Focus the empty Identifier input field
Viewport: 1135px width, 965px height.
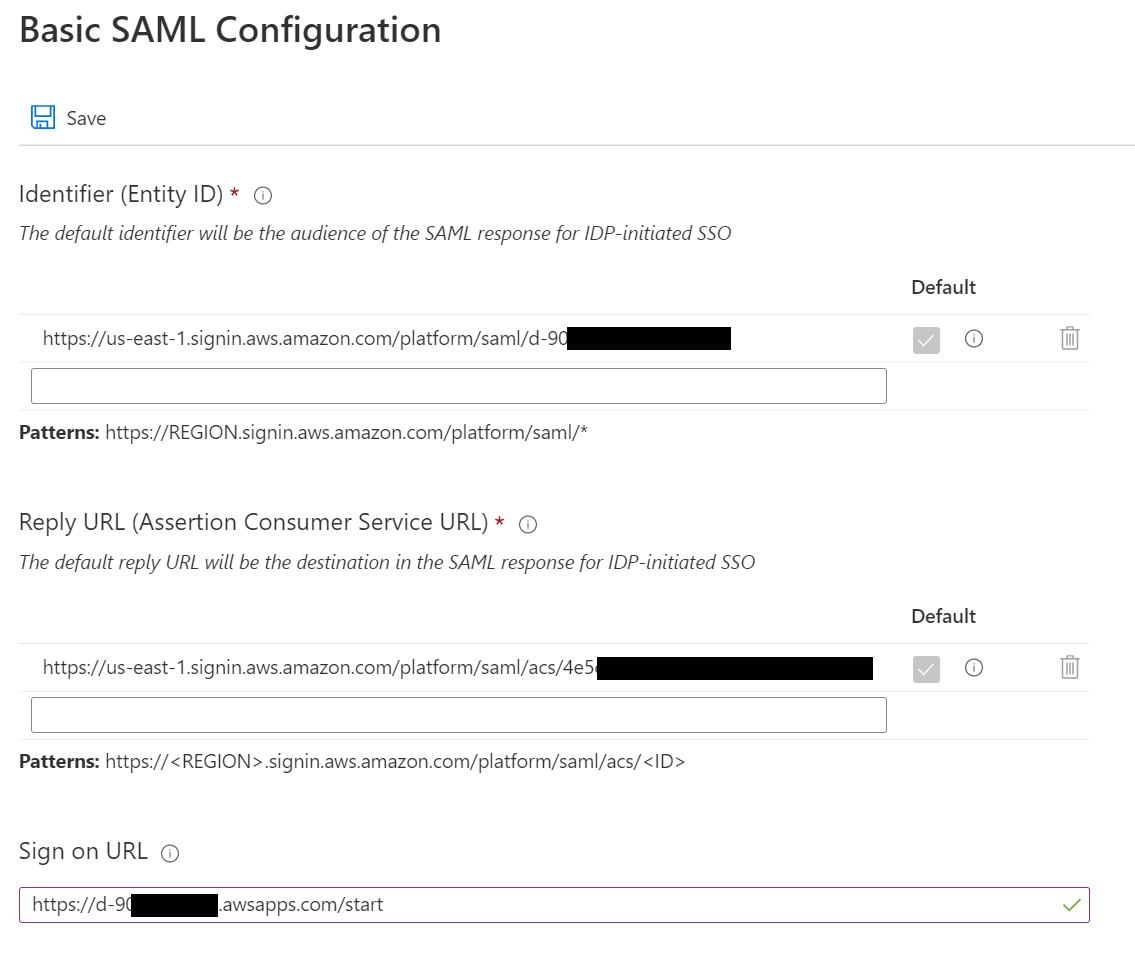tap(458, 386)
